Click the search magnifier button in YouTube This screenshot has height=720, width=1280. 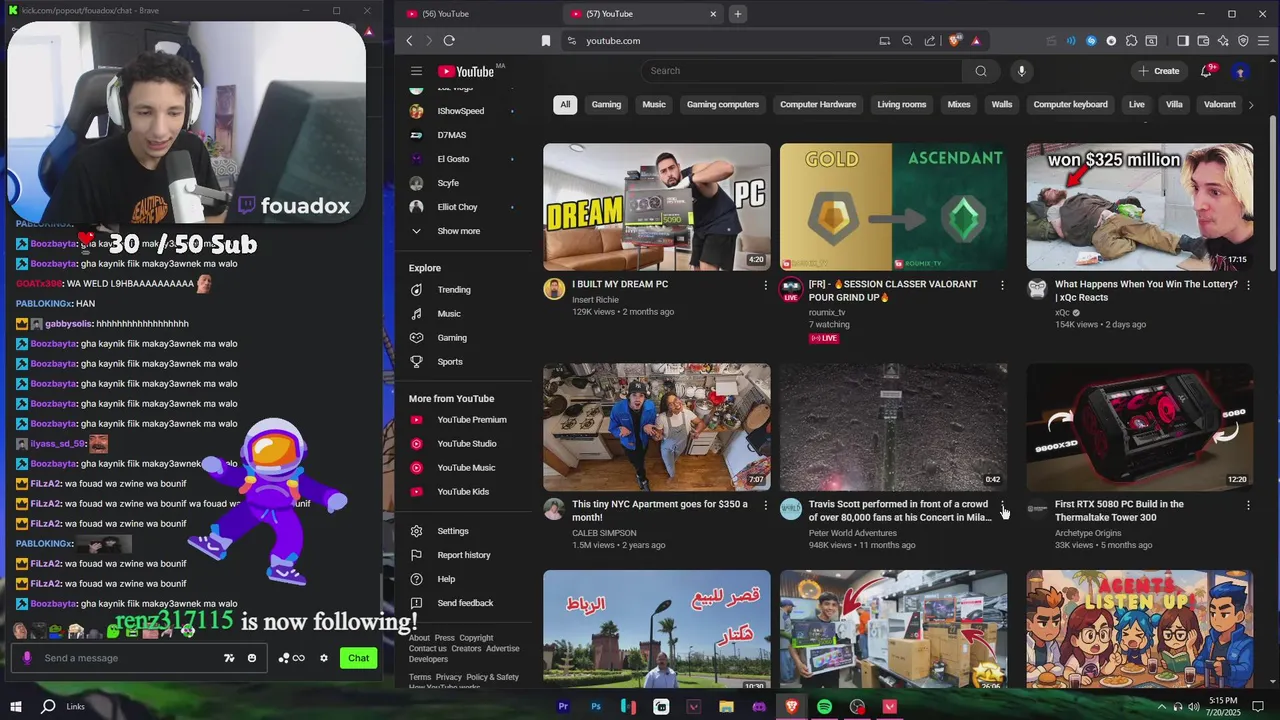[x=981, y=71]
